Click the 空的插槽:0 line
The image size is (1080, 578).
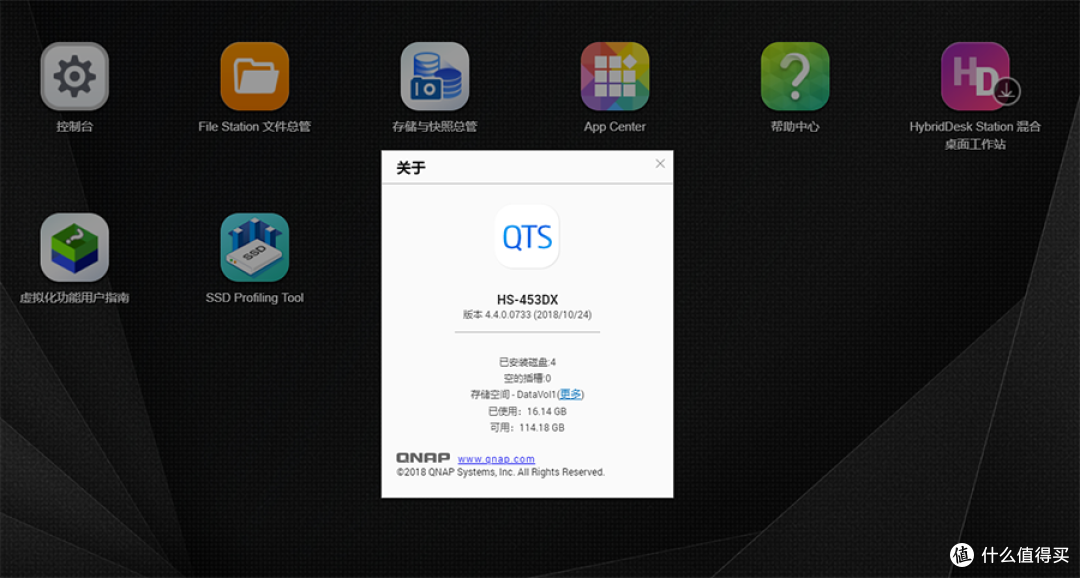(527, 378)
